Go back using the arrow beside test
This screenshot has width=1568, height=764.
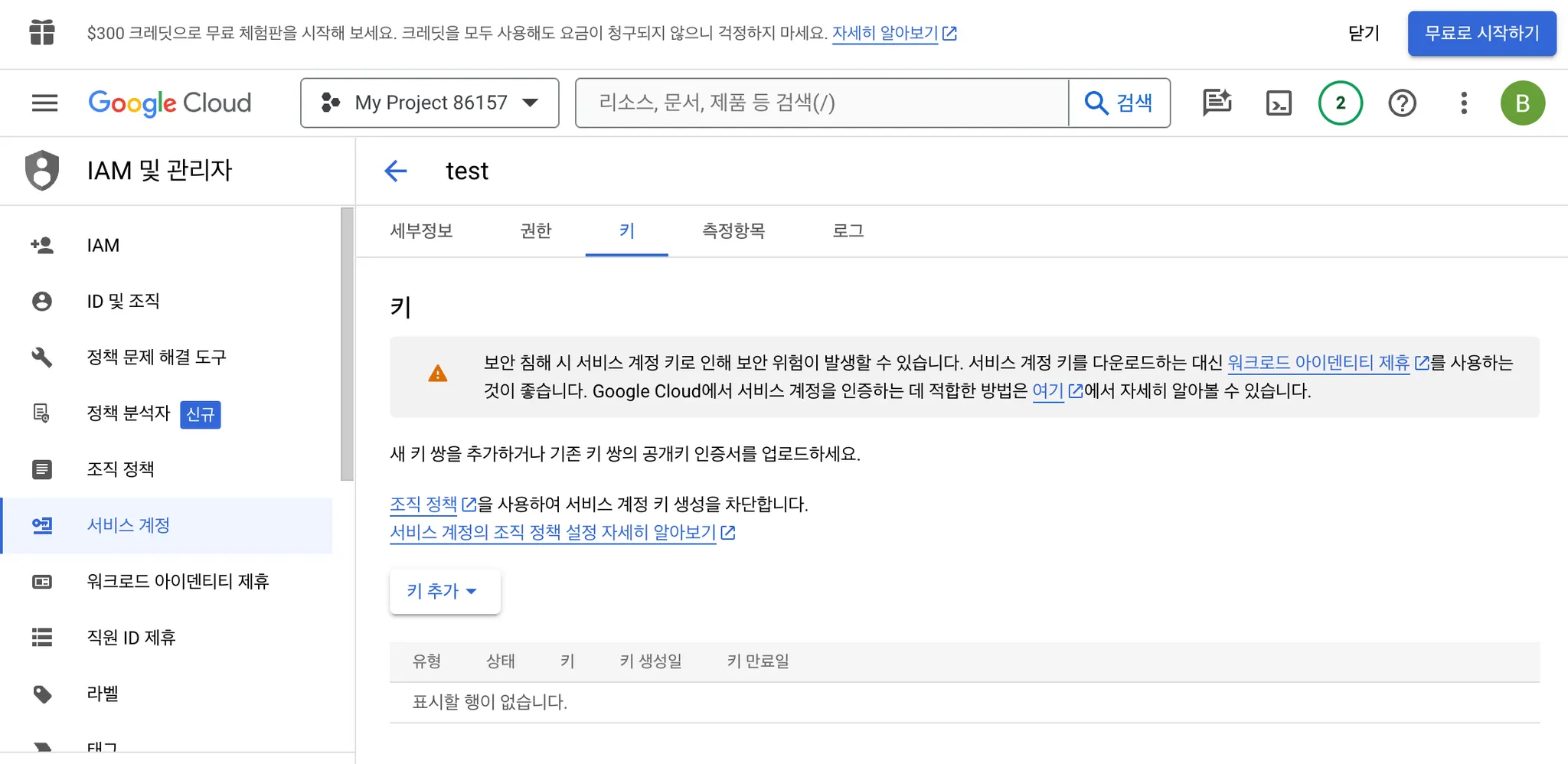pyautogui.click(x=396, y=171)
